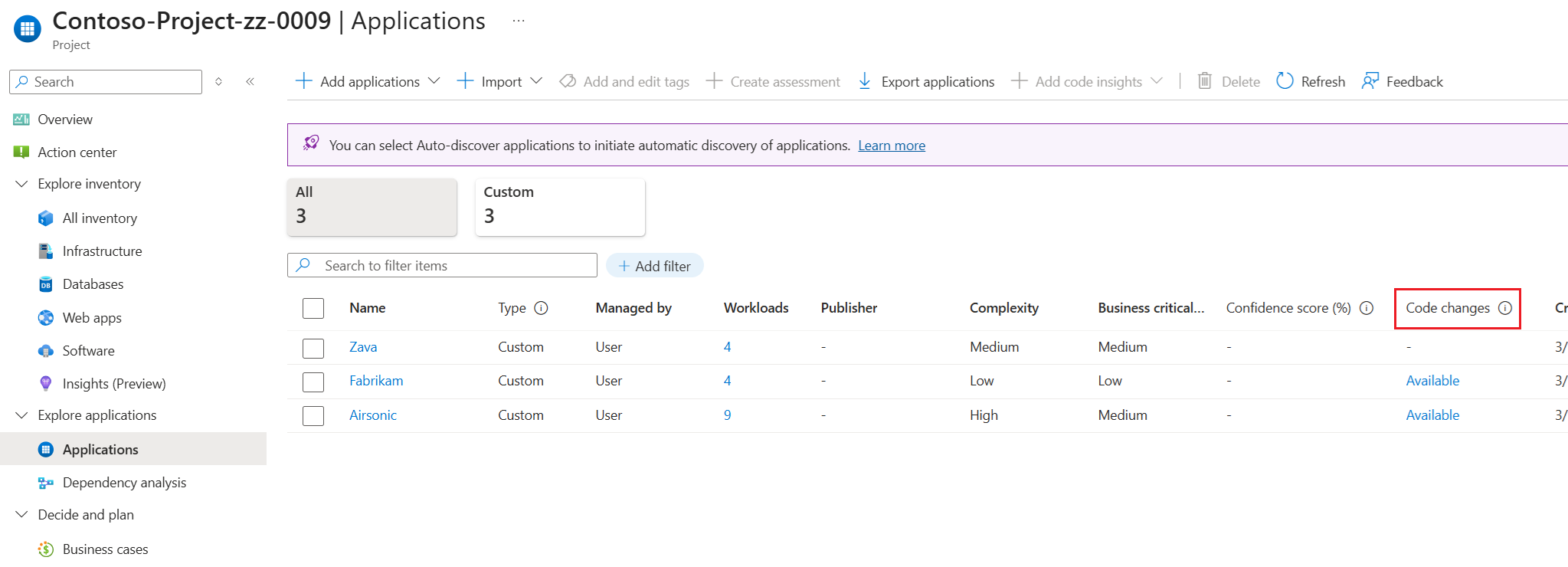
Task: Click the All inventory cube icon
Action: (46, 218)
